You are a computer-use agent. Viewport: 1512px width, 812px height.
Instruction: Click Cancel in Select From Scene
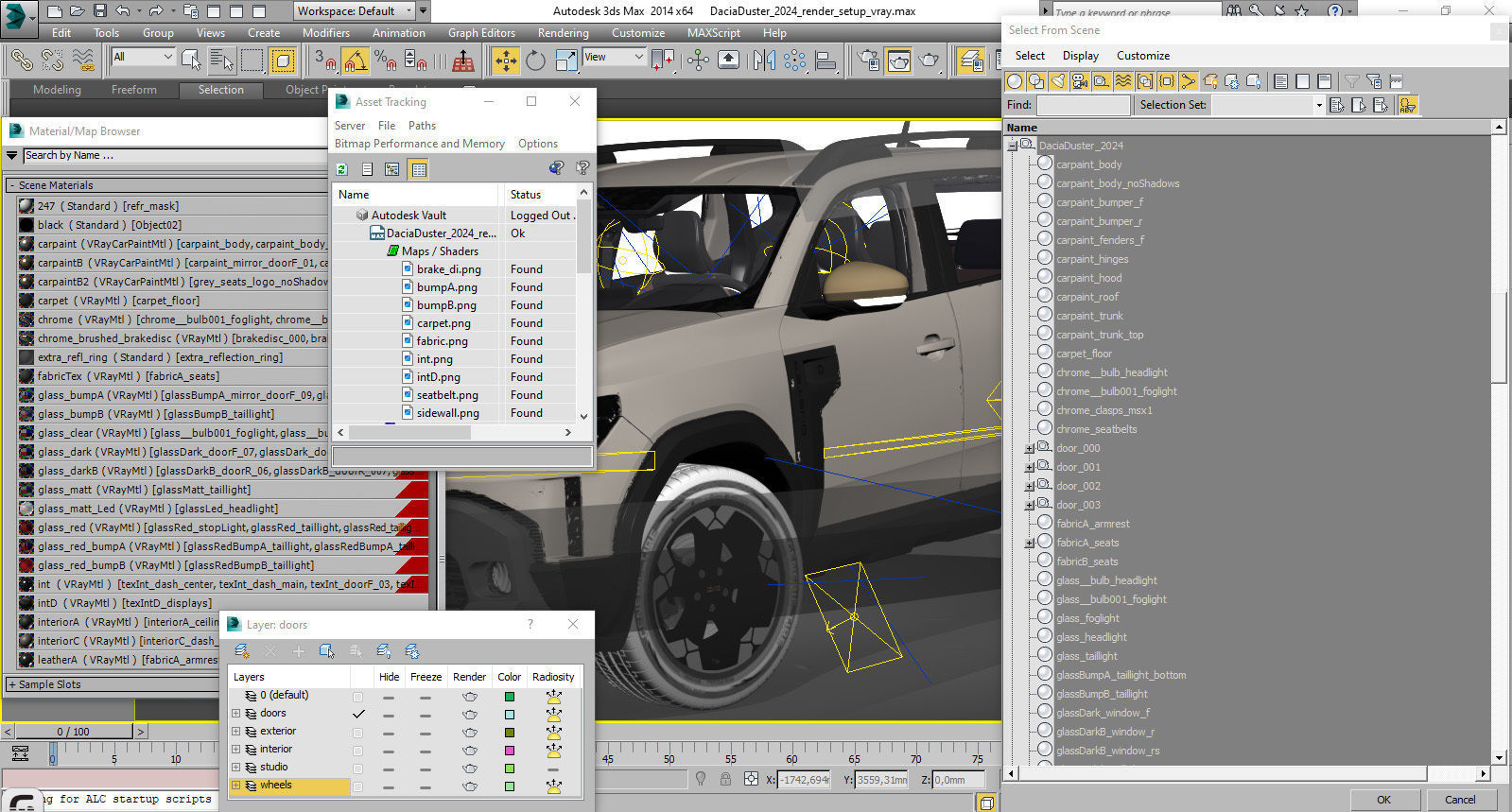[x=1460, y=800]
